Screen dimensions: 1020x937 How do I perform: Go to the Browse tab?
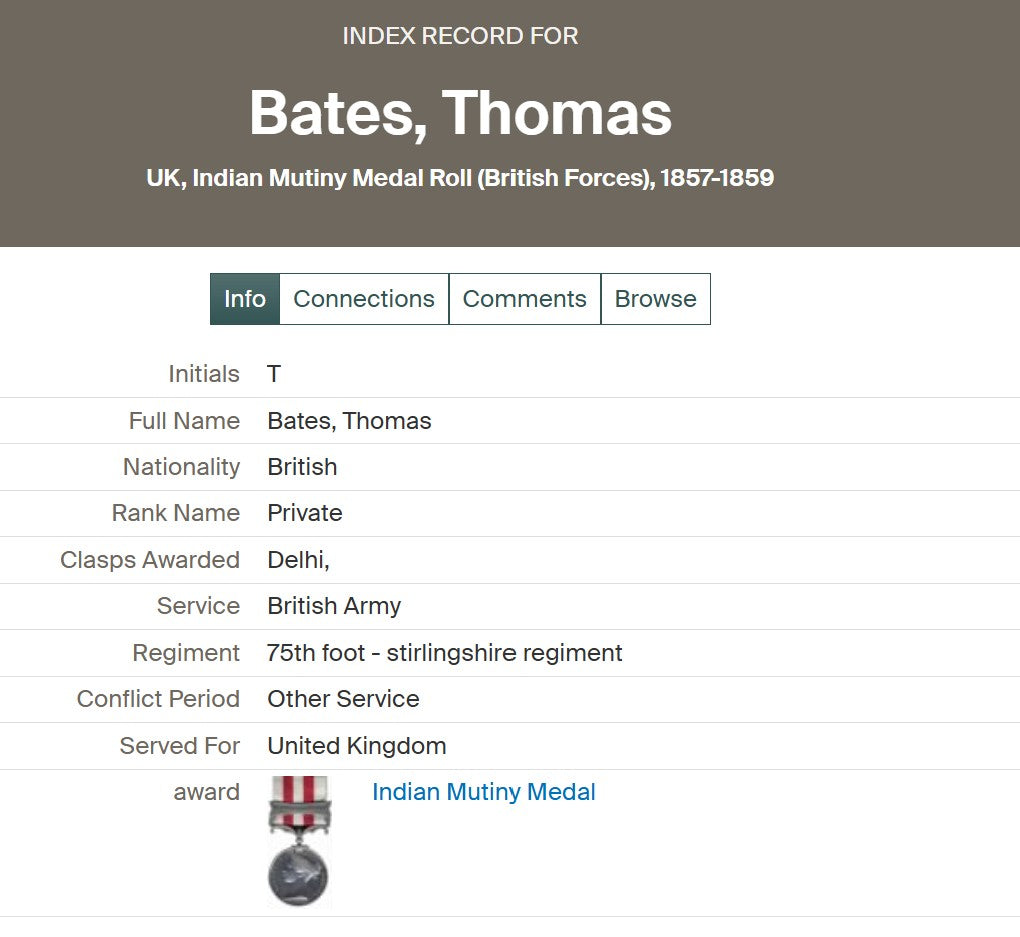(x=655, y=299)
